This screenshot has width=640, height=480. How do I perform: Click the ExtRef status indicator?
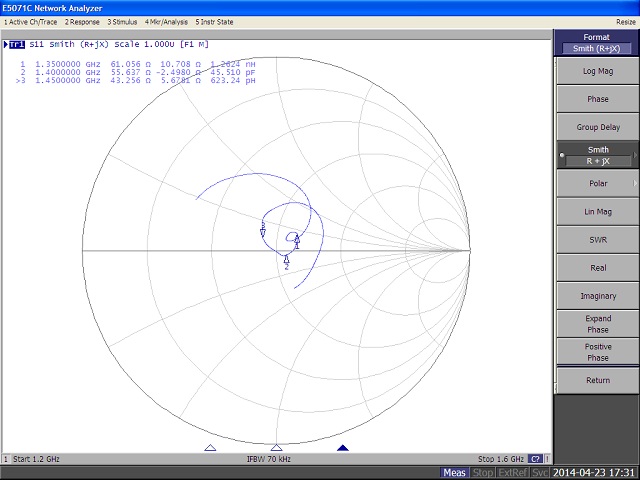(x=513, y=473)
